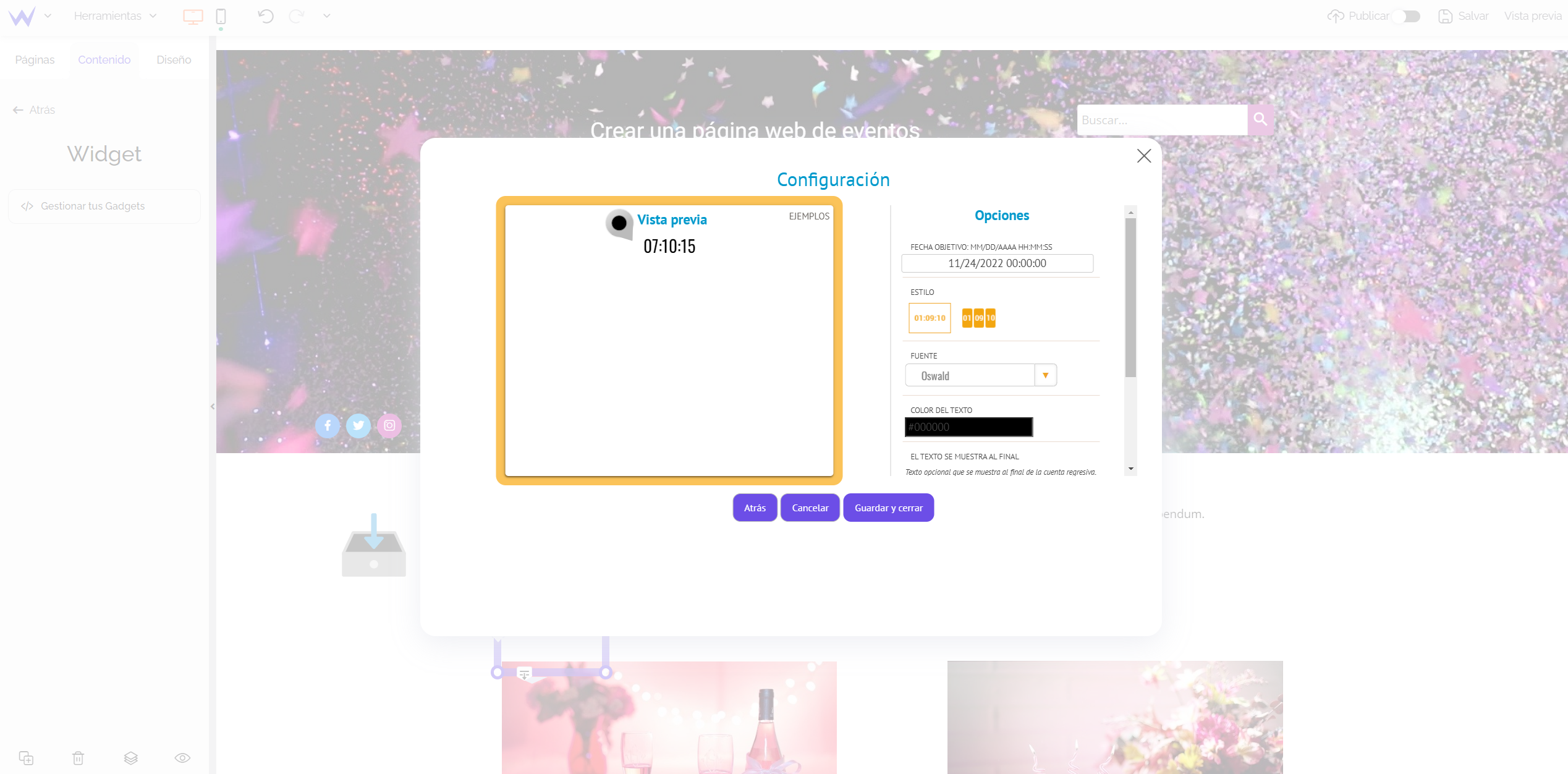
Task: Switch to mobile view icon
Action: coord(221,17)
